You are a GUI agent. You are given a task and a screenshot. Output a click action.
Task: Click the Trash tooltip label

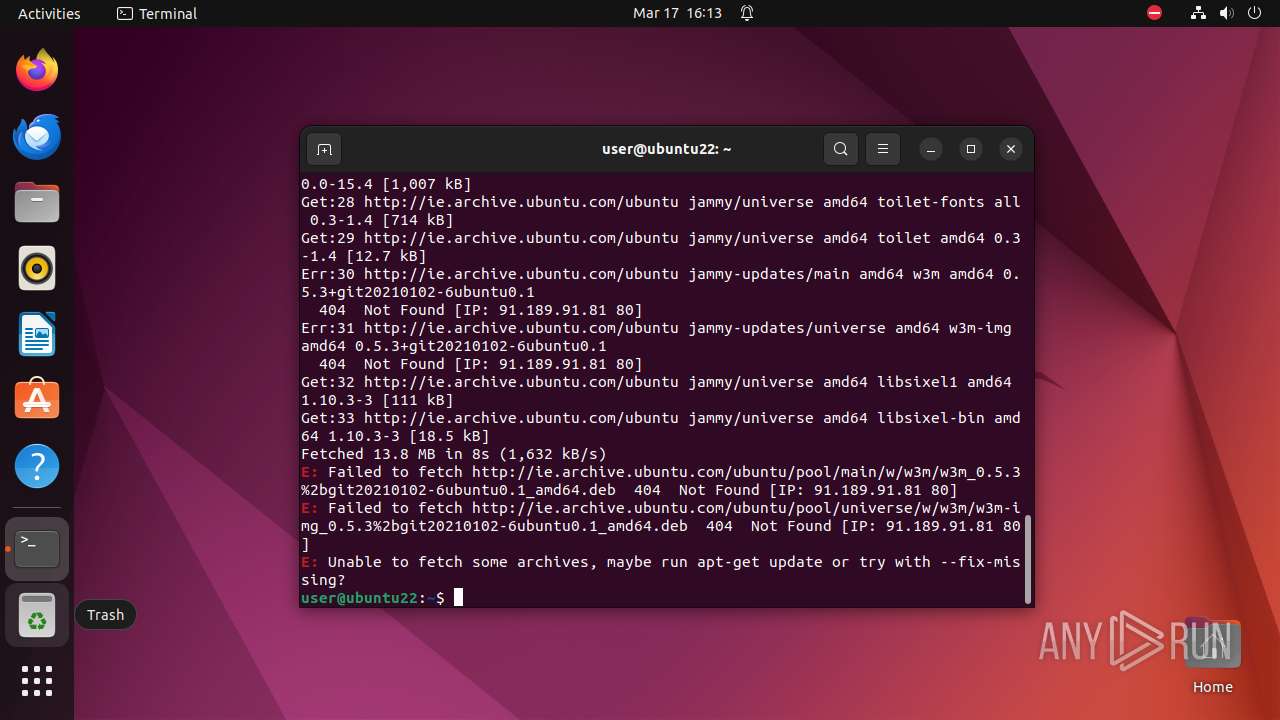coord(105,615)
